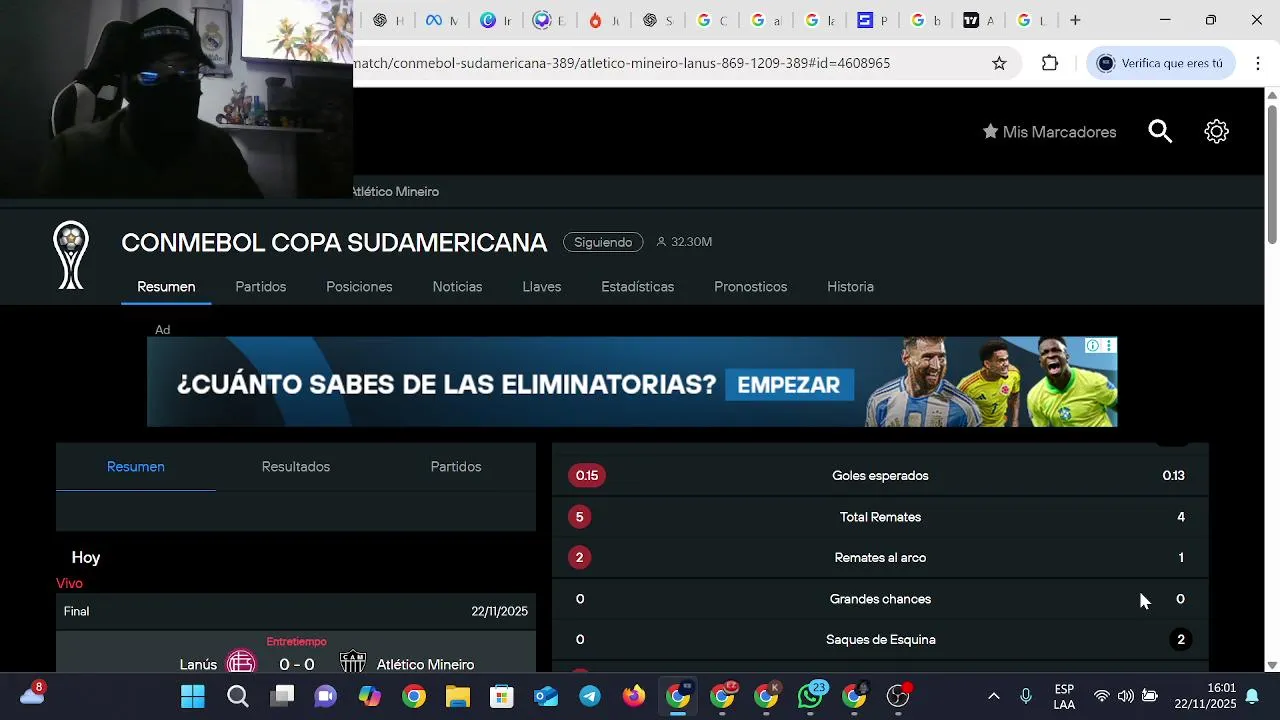
Task: Click the Remates al arco stat label
Action: click(x=880, y=558)
